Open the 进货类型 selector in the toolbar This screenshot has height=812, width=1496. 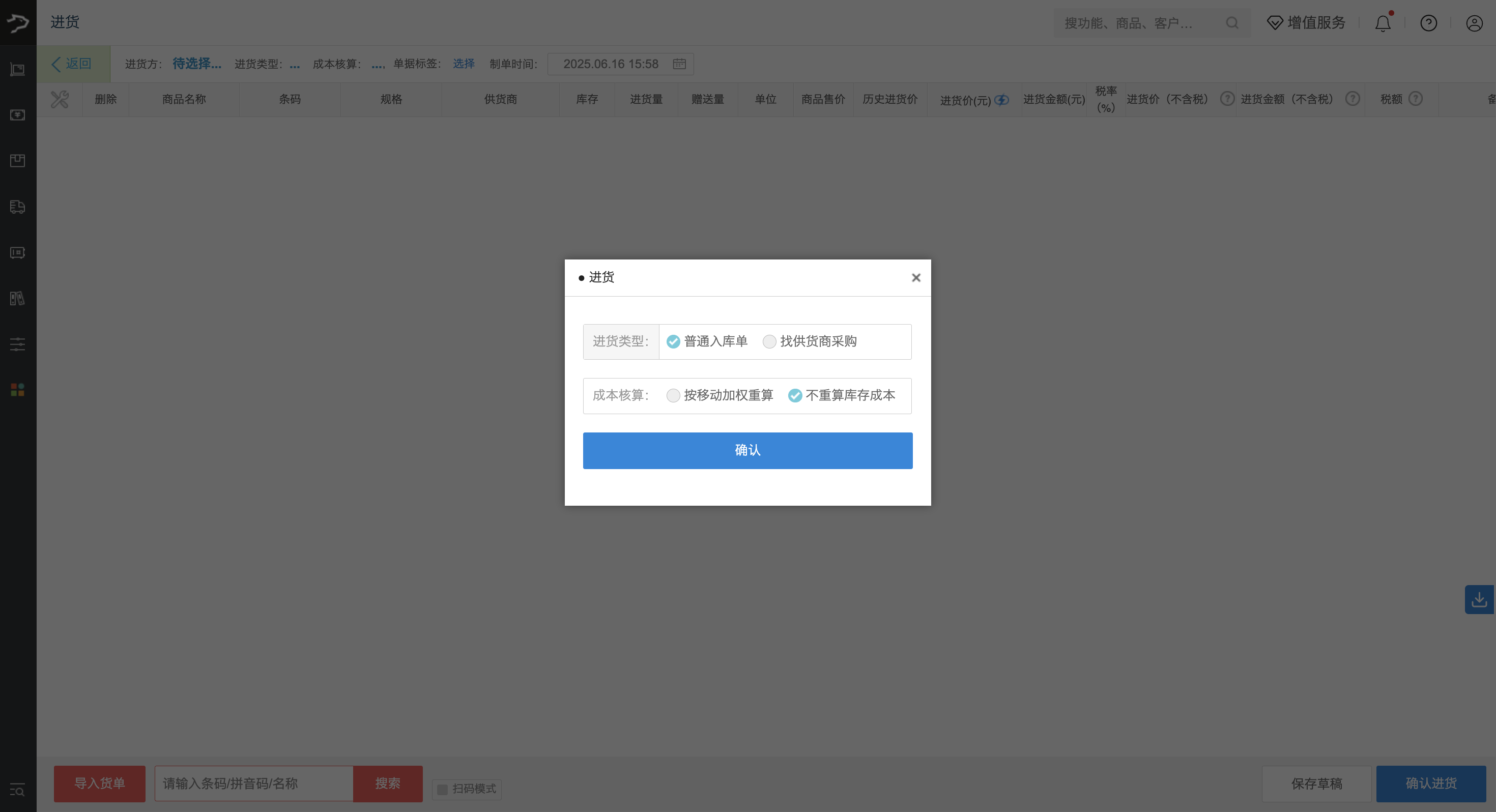click(295, 64)
